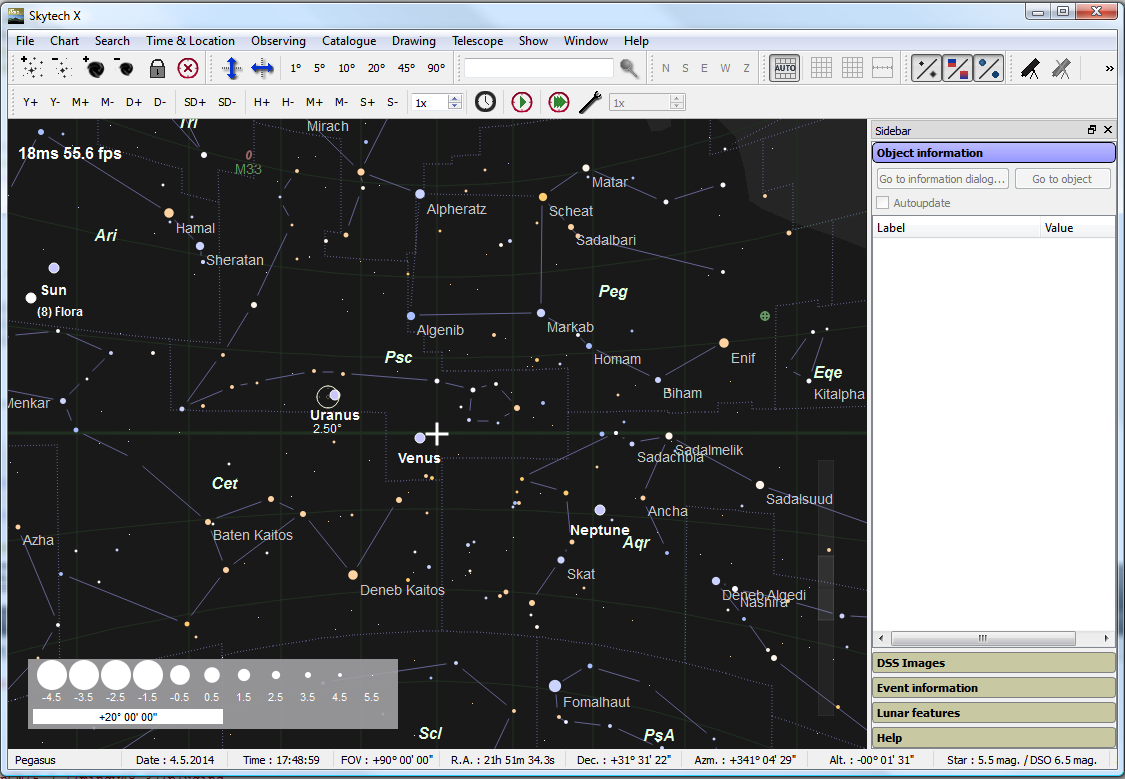The image size is (1125, 779).
Task: Decrease star magnitude limit (stars minus icon)
Action: [x=62, y=68]
